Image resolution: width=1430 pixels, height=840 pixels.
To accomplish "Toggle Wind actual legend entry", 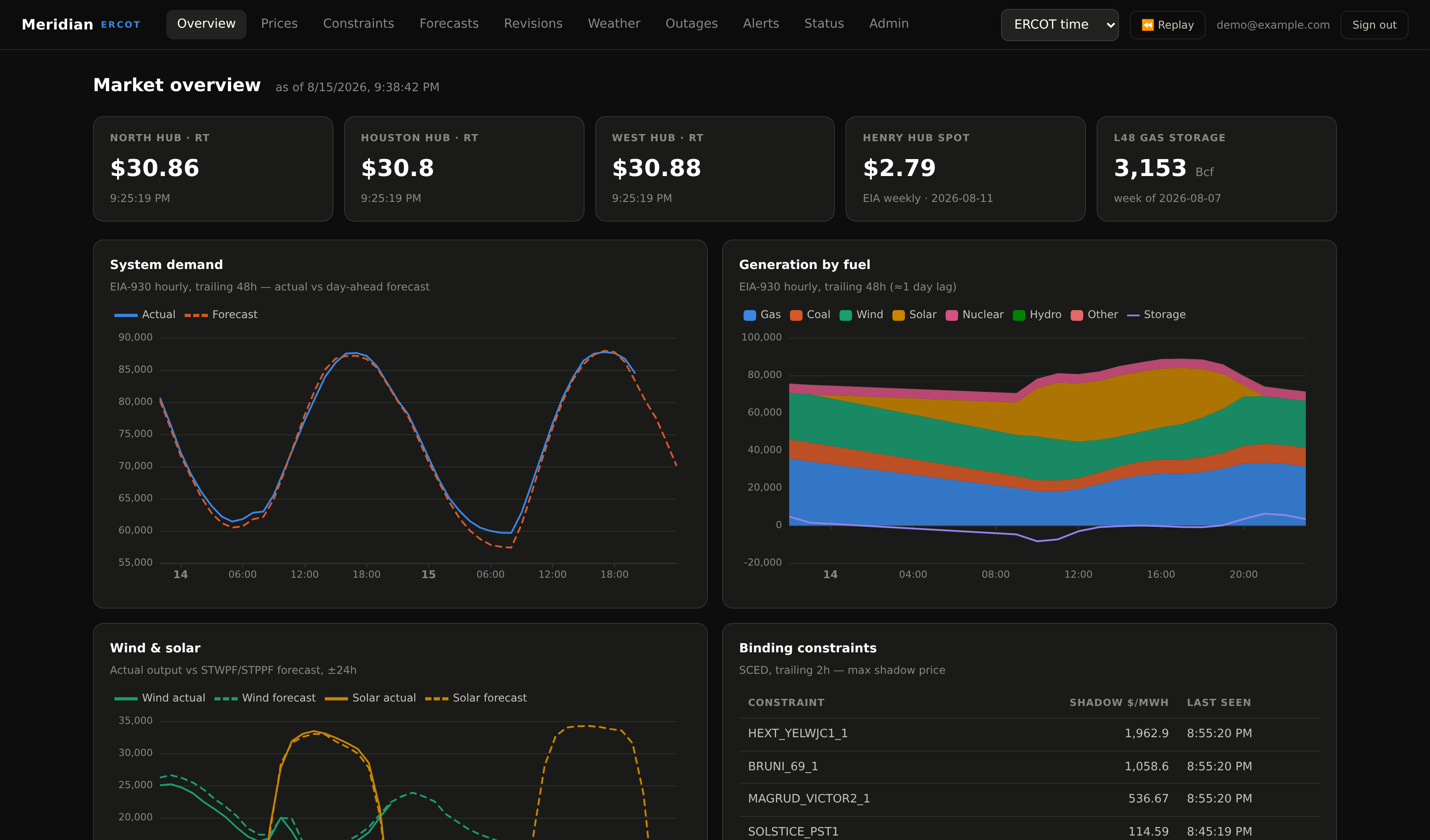I will point(160,697).
